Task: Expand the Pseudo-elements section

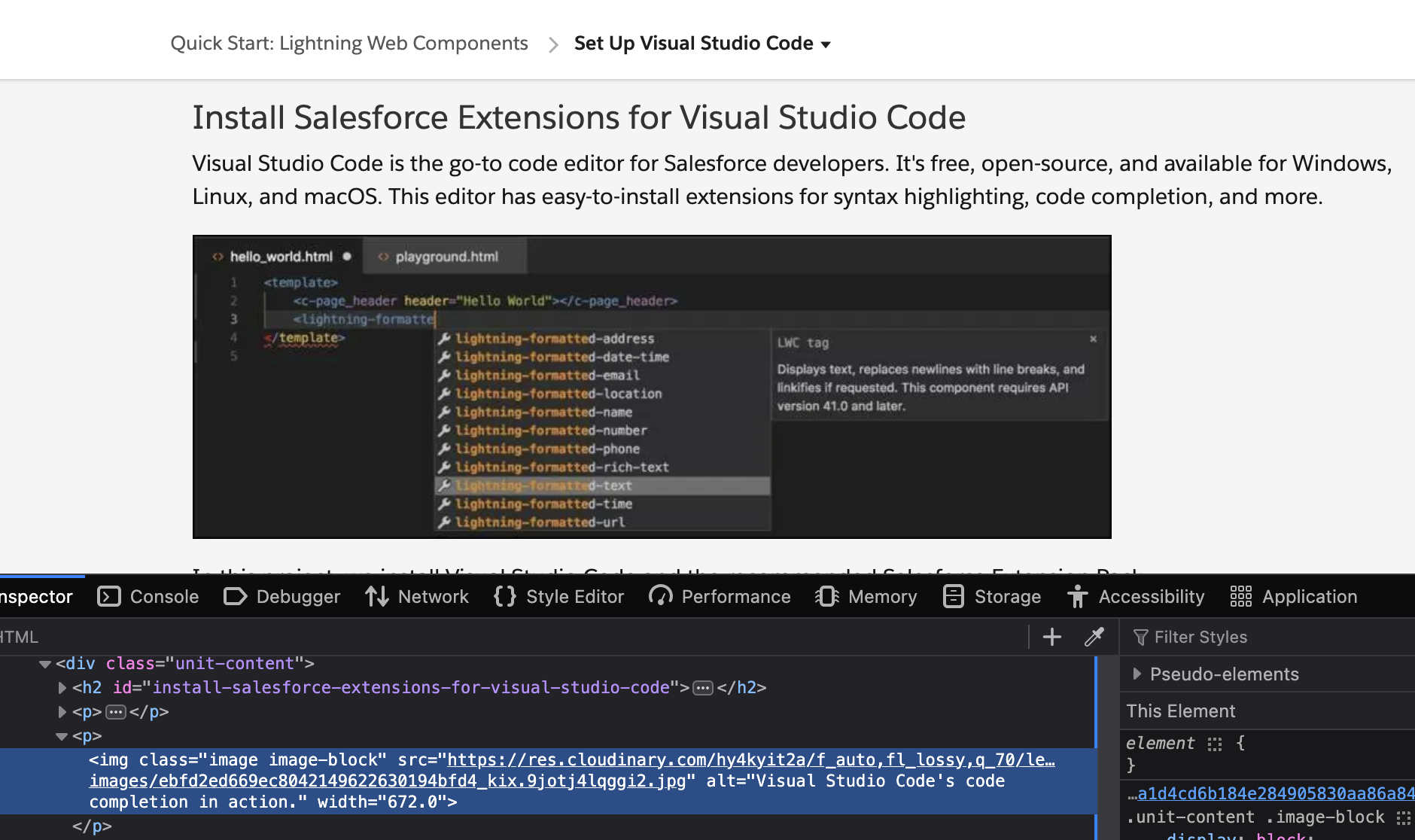Action: tap(1137, 674)
